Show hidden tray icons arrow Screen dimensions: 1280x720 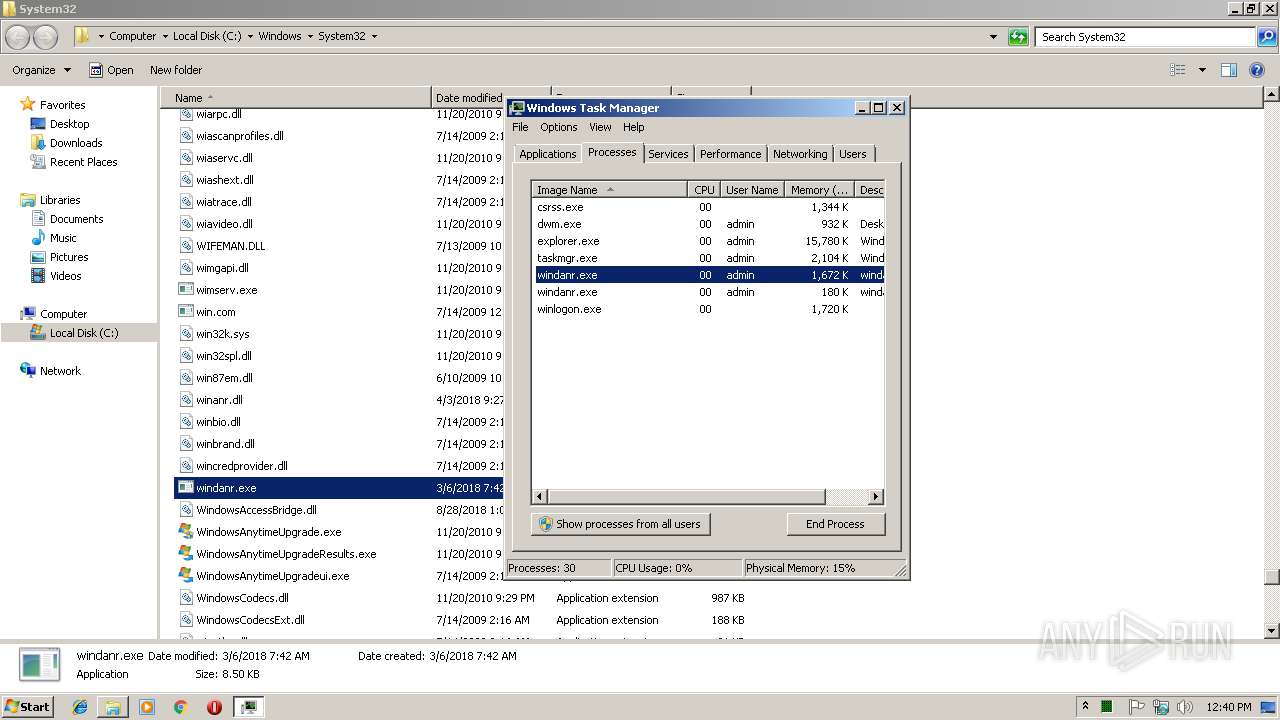tap(1085, 706)
